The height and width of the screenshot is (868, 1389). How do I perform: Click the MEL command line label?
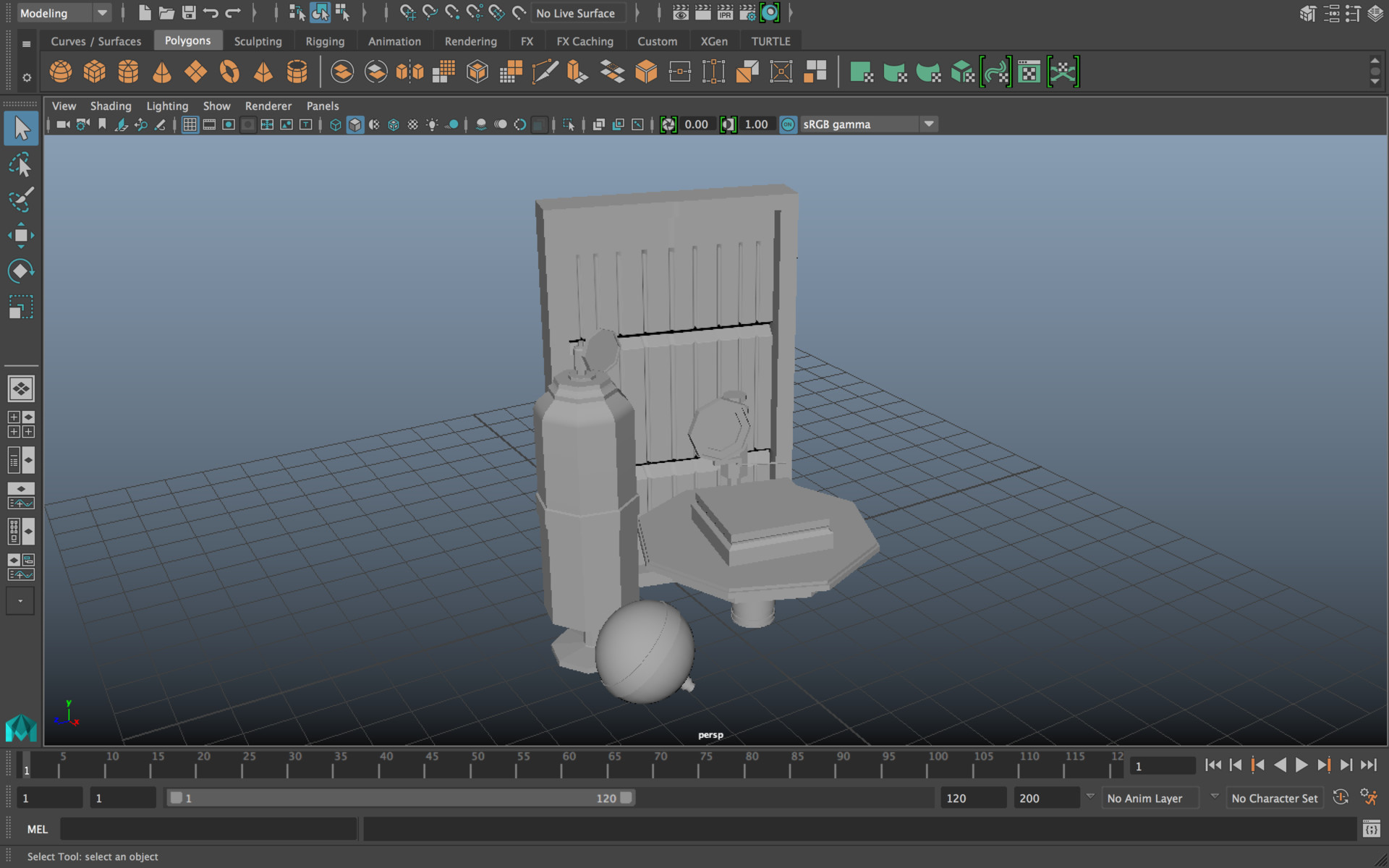tap(37, 829)
